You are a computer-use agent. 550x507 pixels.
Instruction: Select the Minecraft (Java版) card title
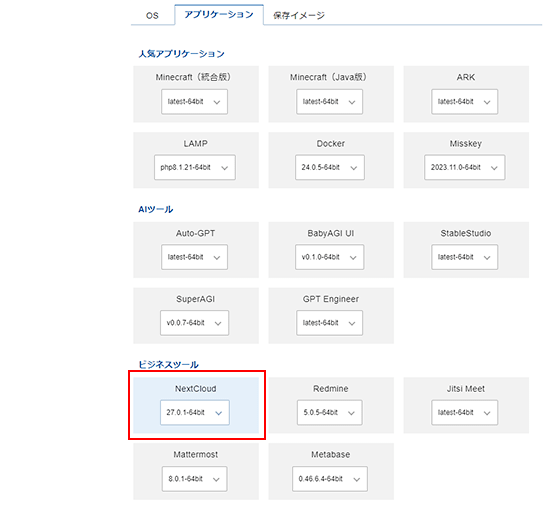click(328, 77)
